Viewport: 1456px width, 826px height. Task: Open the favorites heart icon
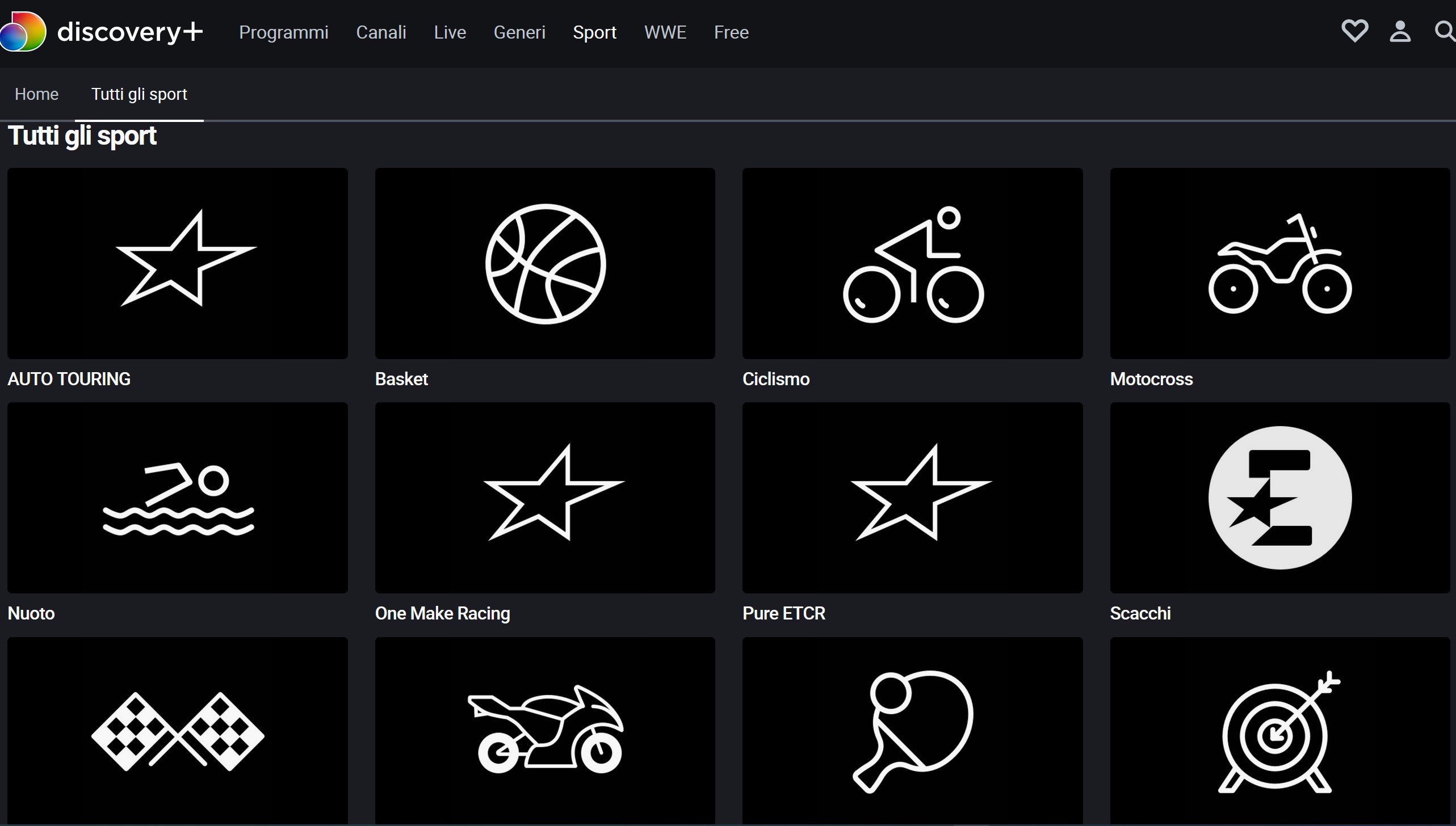coord(1354,31)
